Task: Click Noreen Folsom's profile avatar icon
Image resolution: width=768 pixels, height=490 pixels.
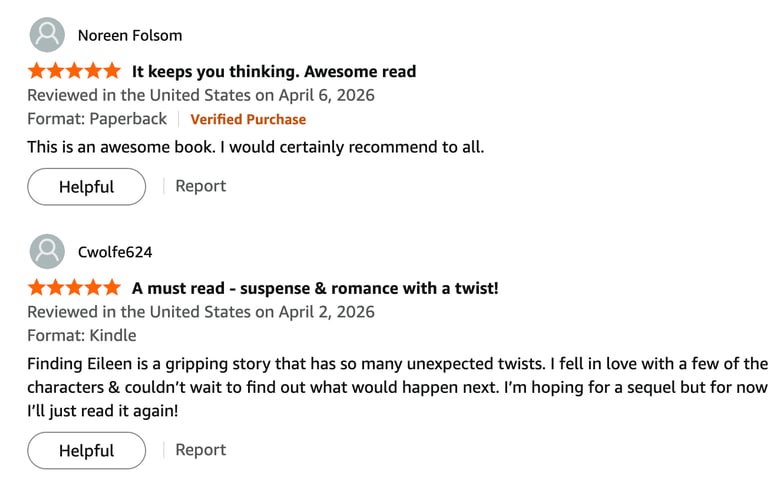Action: point(47,35)
